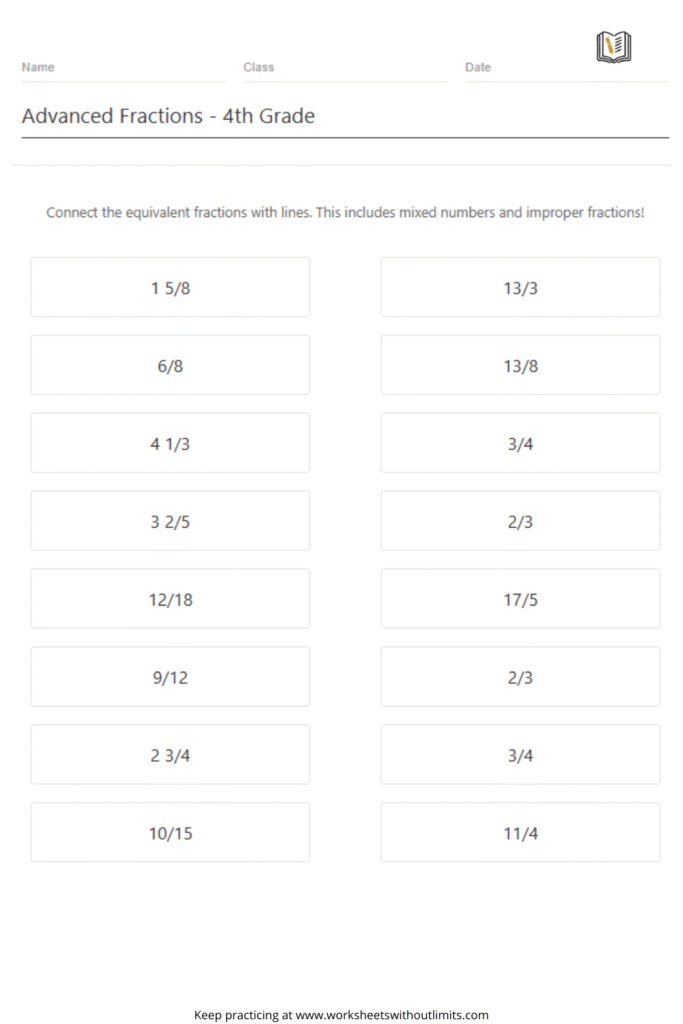Click the 2 3/4 mixed number card

pyautogui.click(x=170, y=754)
